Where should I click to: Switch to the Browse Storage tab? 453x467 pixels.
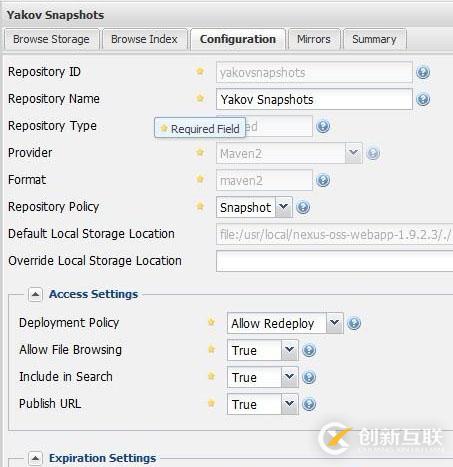pos(52,39)
